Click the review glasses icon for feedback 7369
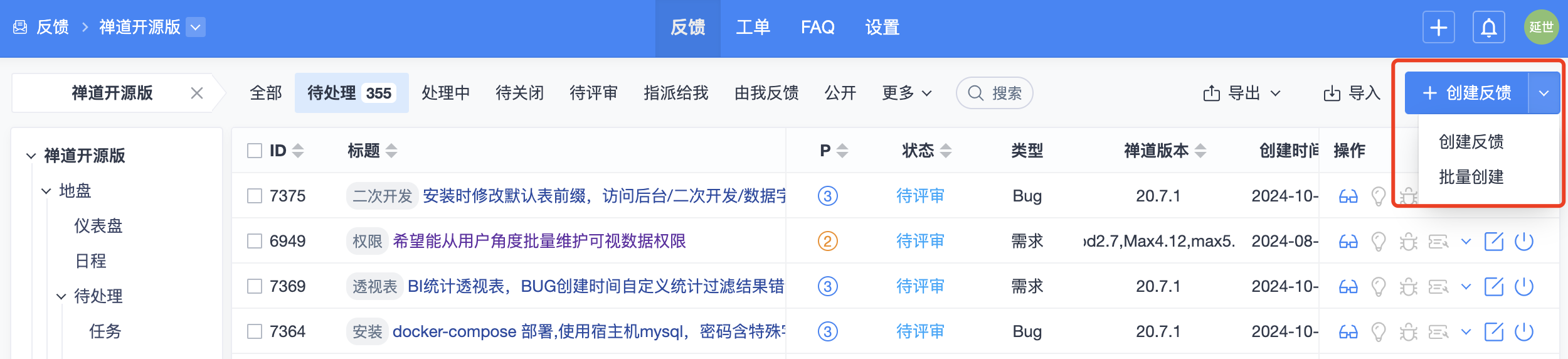1568x359 pixels. click(1348, 287)
